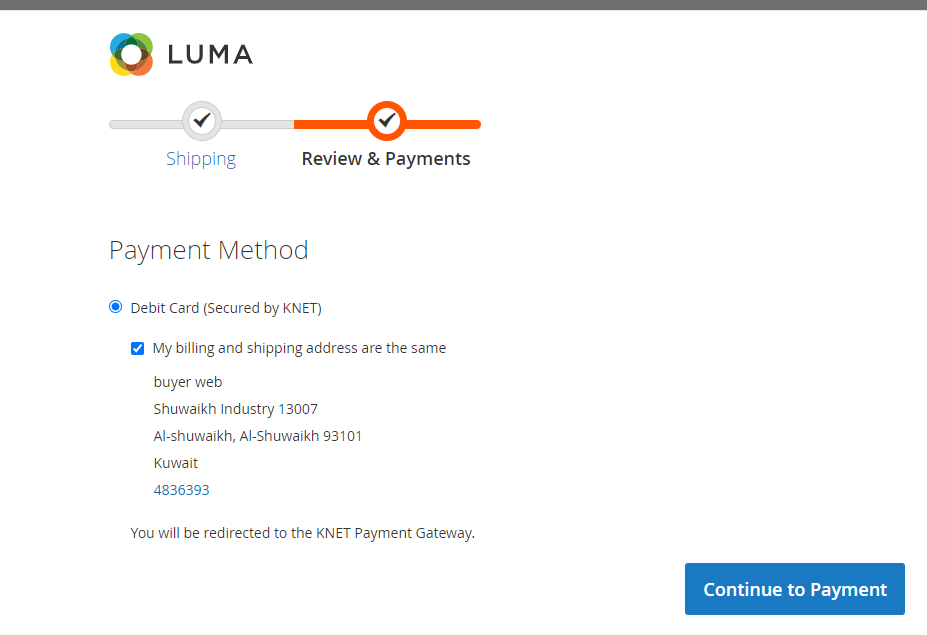Viewport: 927px width, 635px height.
Task: Click the Payment Method heading
Action: pyautogui.click(x=209, y=250)
